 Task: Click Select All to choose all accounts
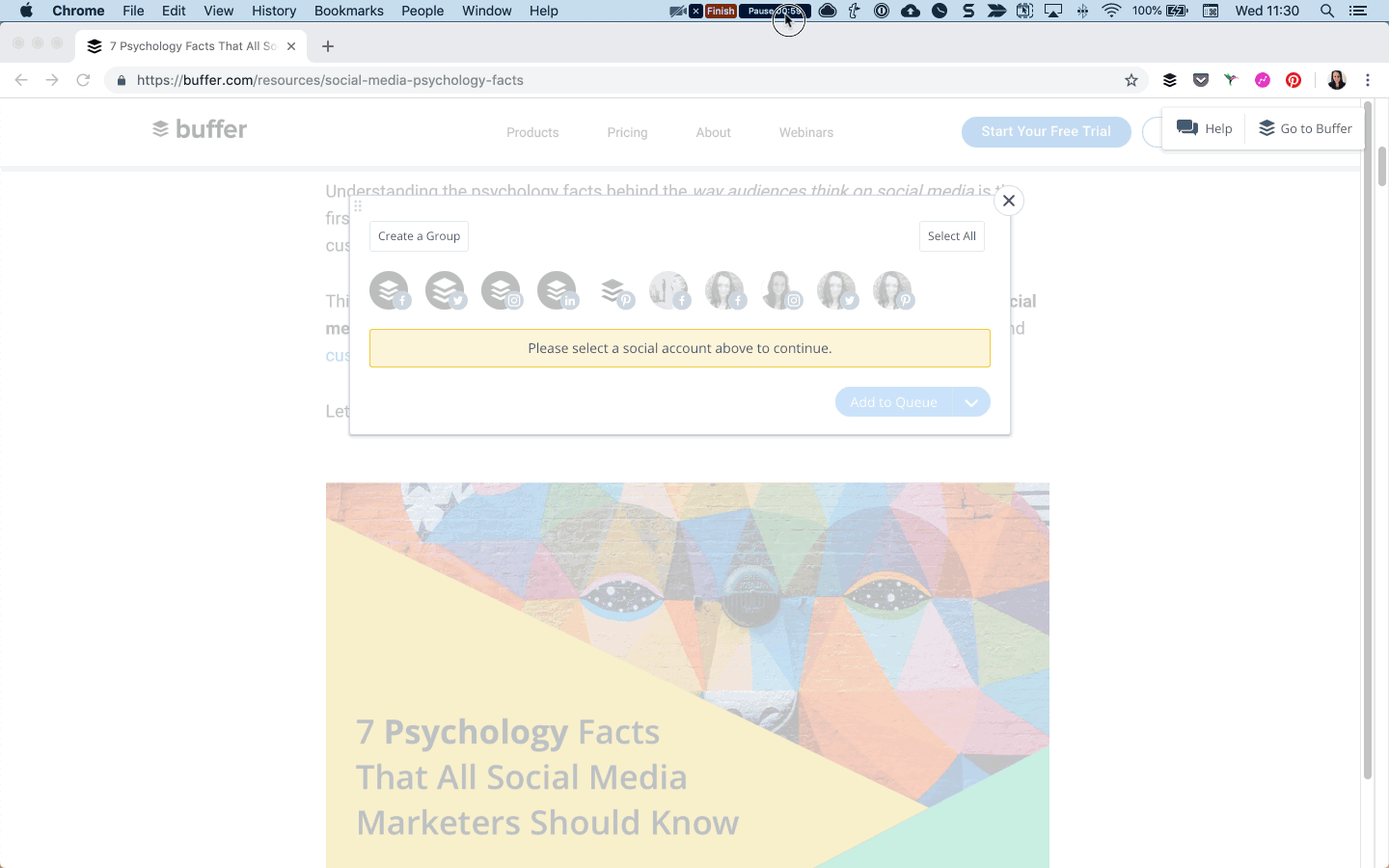951,235
